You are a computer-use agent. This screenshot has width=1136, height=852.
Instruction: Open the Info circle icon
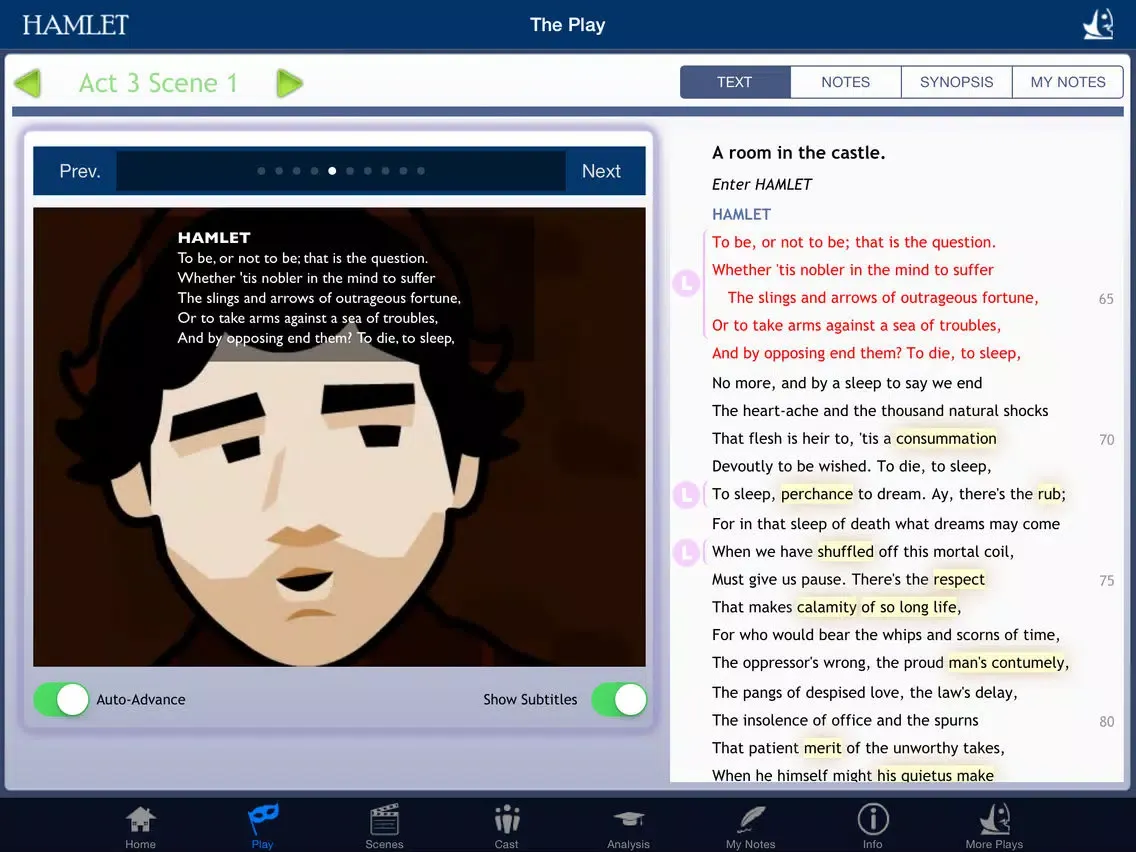click(873, 827)
